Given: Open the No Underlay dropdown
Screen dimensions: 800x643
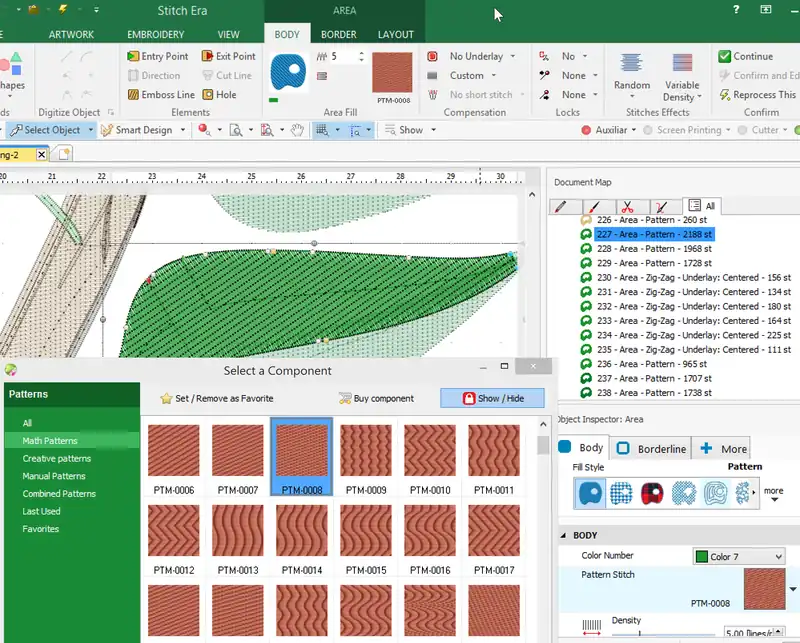Looking at the screenshot, I should point(476,57).
